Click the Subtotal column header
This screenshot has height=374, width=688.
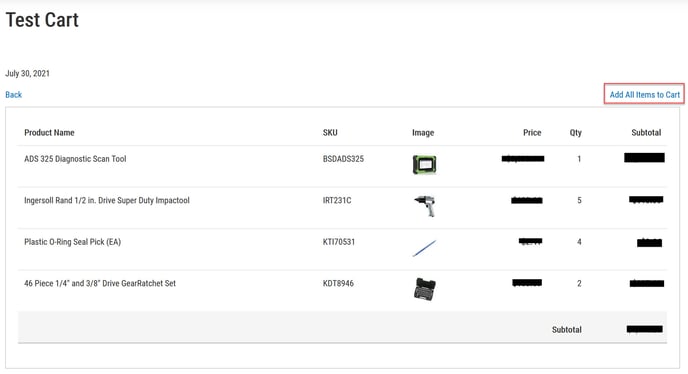pyautogui.click(x=646, y=133)
